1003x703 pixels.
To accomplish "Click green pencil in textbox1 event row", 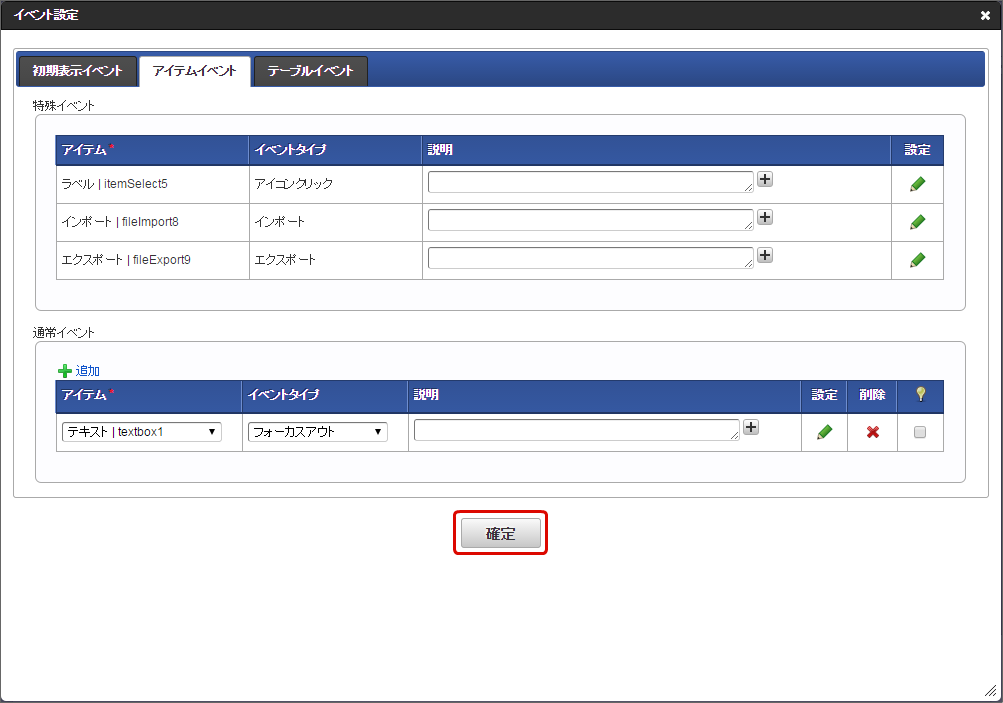I will coord(824,432).
